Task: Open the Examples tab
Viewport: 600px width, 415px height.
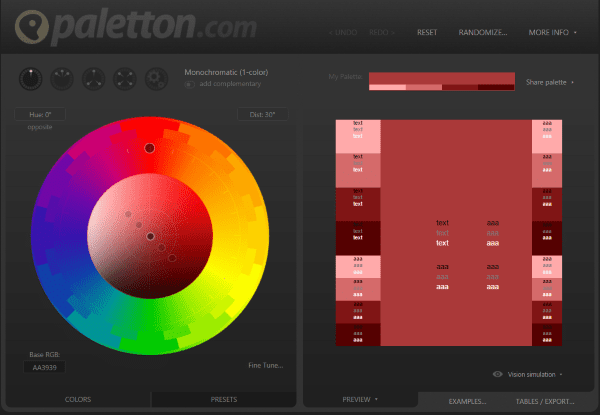Action: click(x=467, y=401)
